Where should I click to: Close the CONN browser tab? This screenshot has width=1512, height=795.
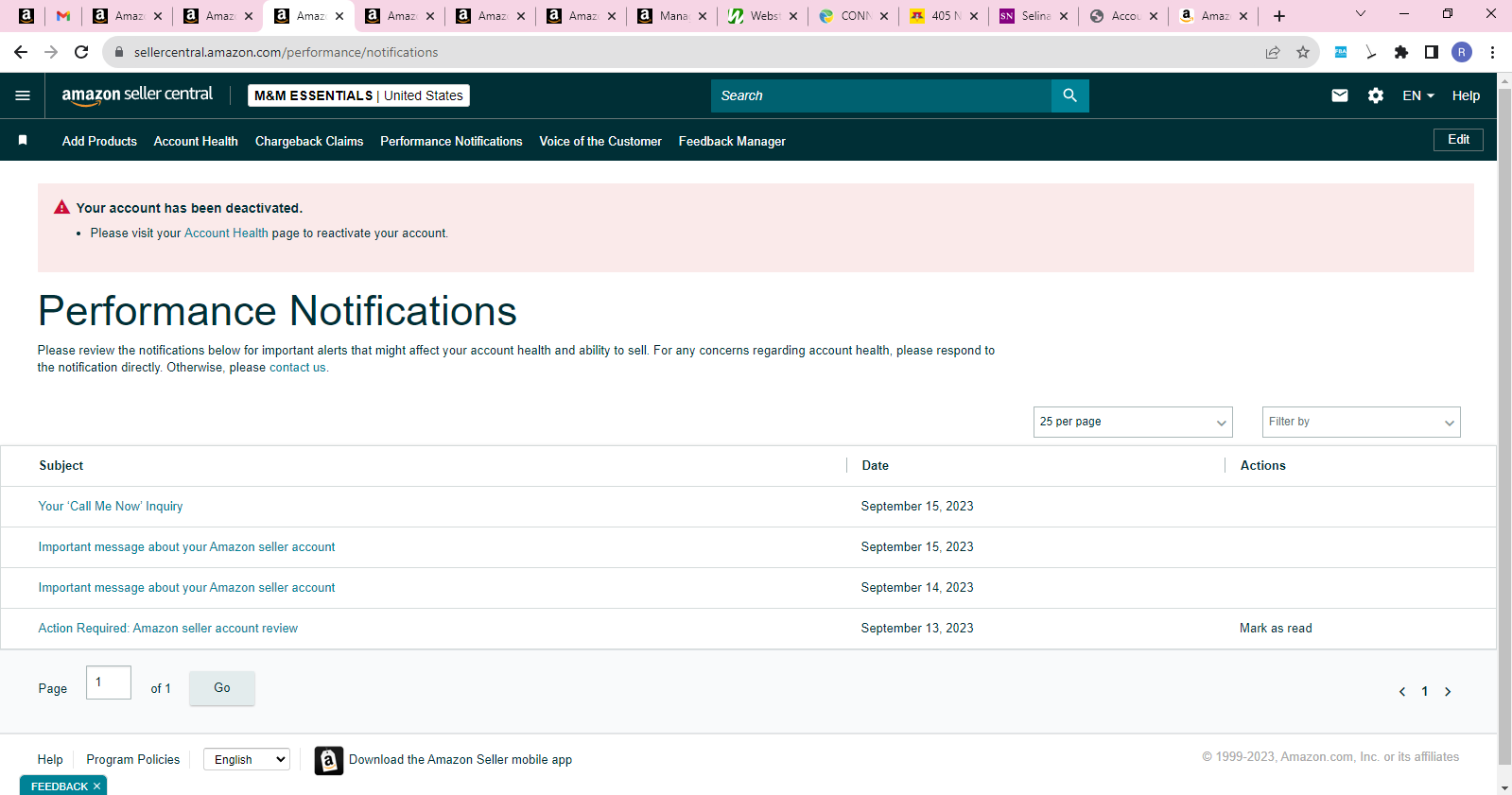click(x=884, y=16)
